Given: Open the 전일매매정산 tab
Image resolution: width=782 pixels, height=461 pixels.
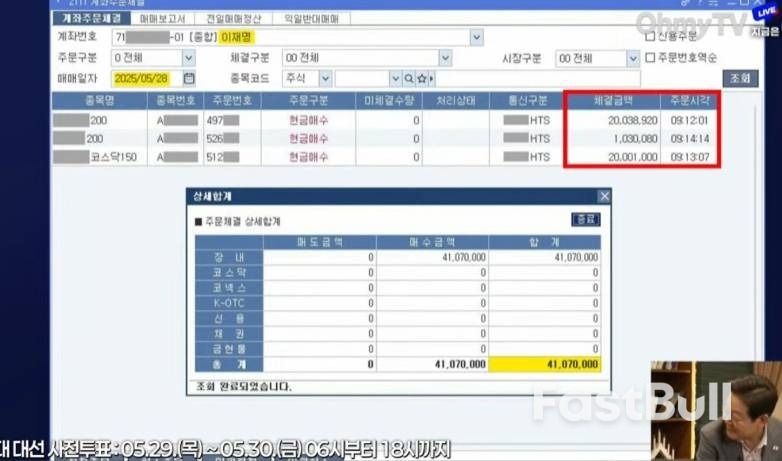Looking at the screenshot, I should tap(233, 19).
